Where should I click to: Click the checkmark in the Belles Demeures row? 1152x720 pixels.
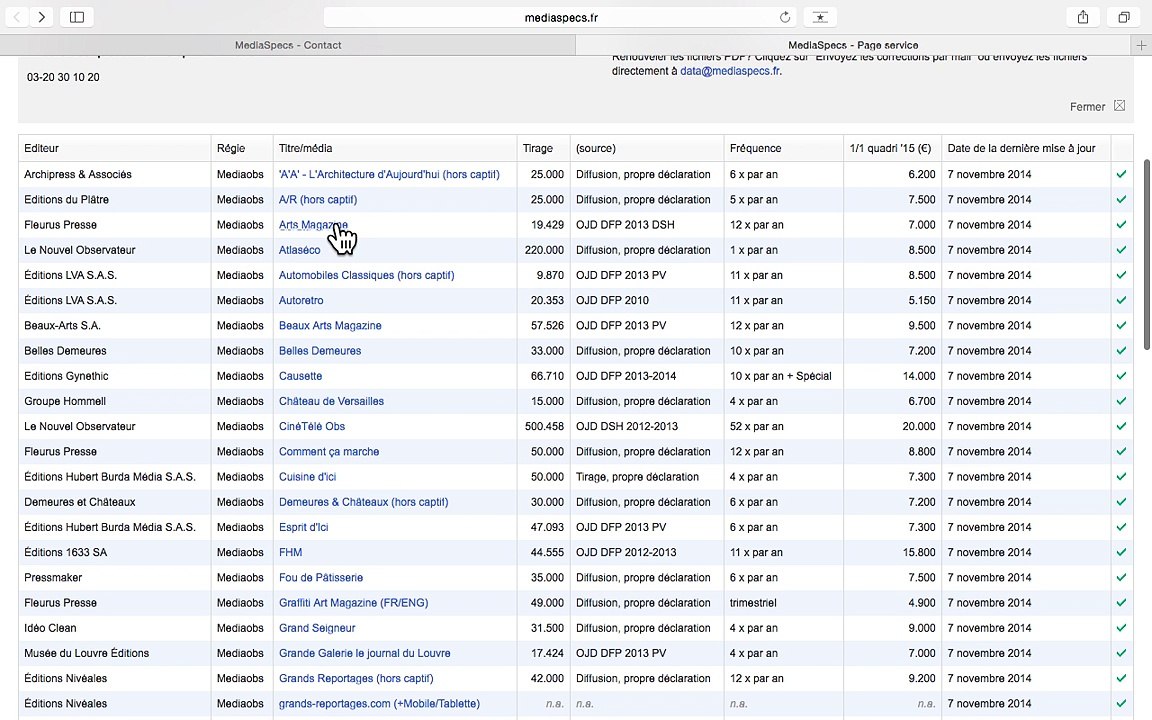click(x=1121, y=350)
